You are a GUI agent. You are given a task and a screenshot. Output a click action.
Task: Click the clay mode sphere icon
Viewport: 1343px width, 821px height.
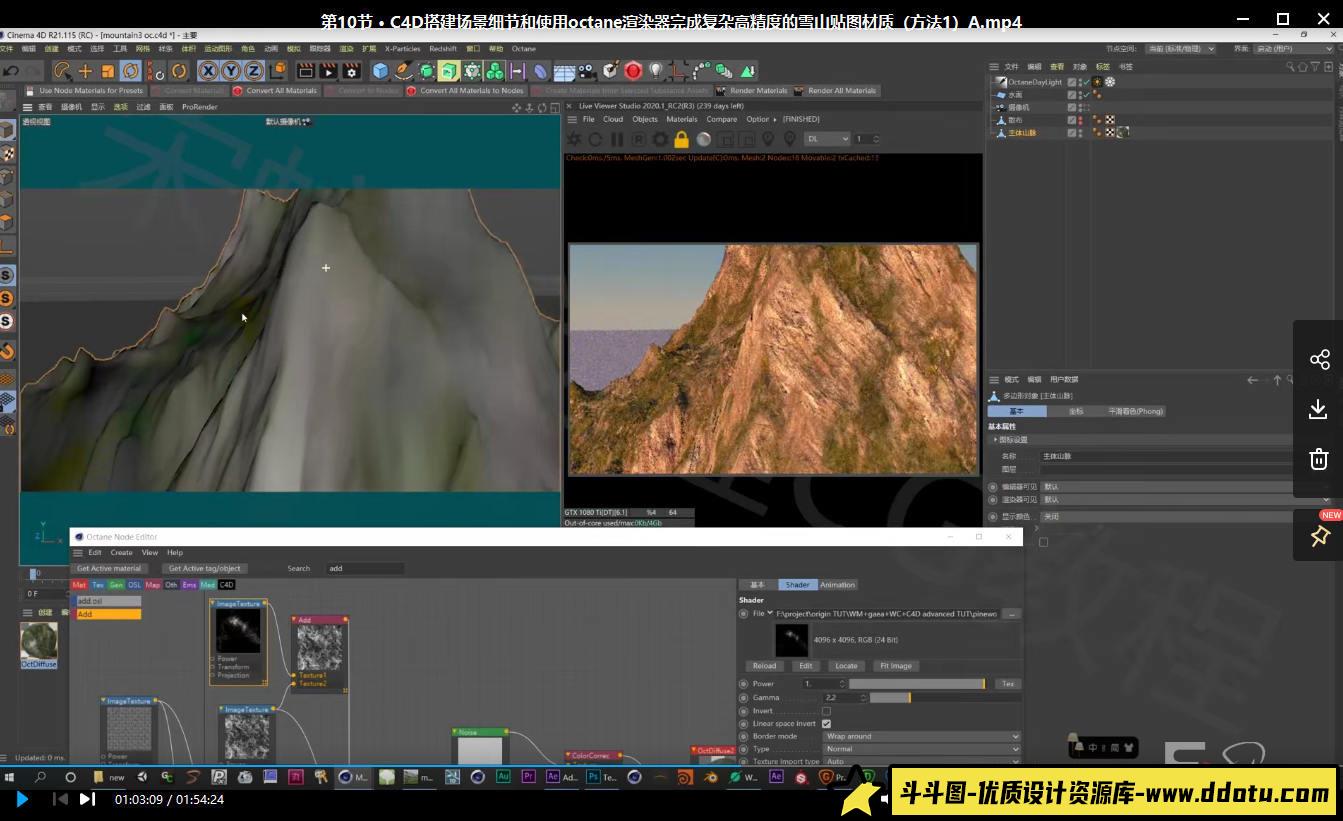[x=704, y=139]
